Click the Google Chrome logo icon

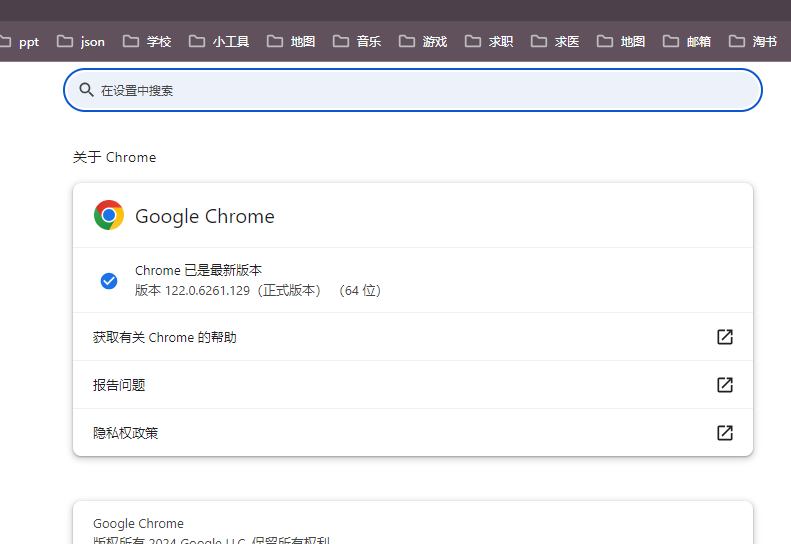[108, 215]
